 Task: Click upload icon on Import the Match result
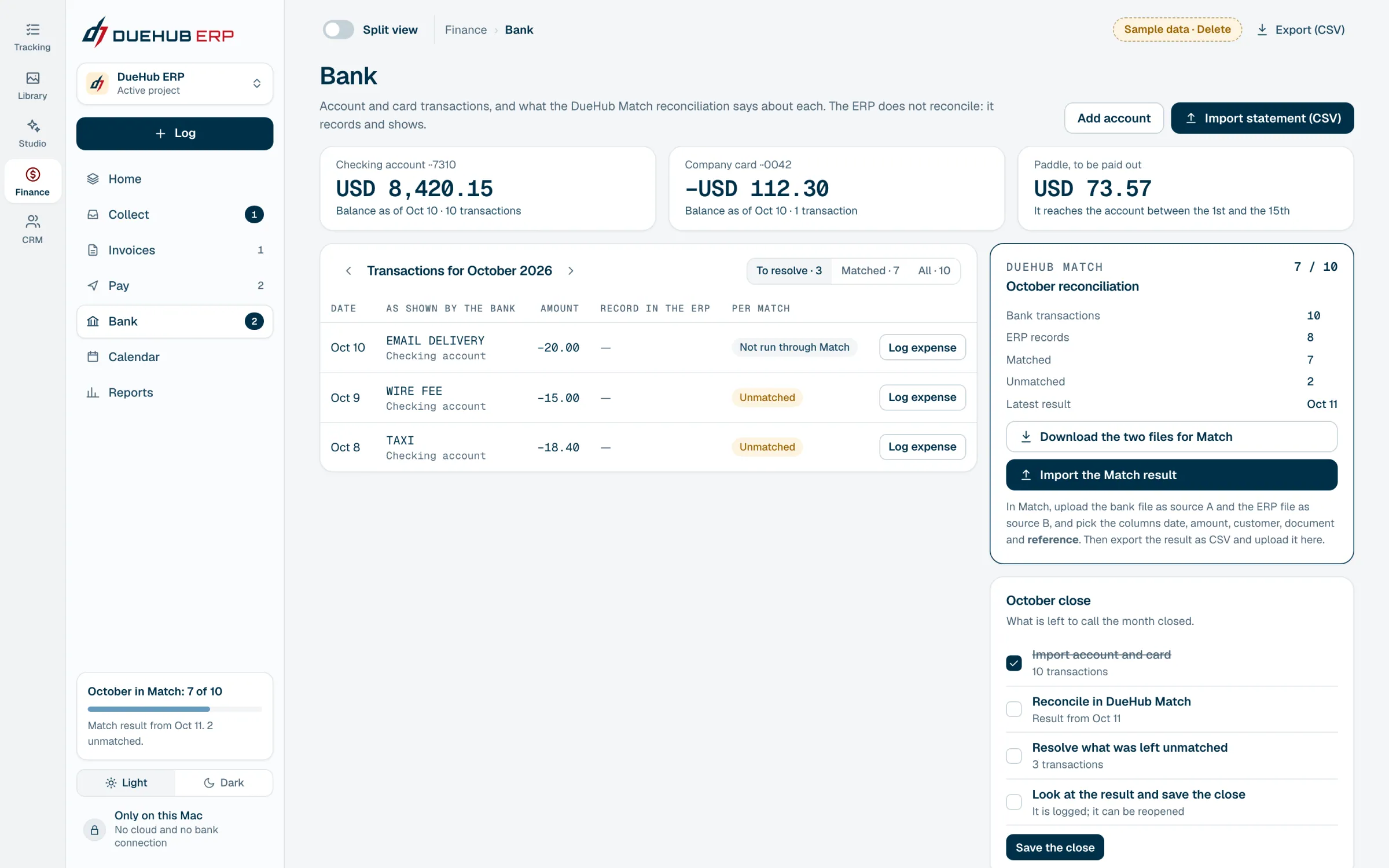click(1026, 475)
